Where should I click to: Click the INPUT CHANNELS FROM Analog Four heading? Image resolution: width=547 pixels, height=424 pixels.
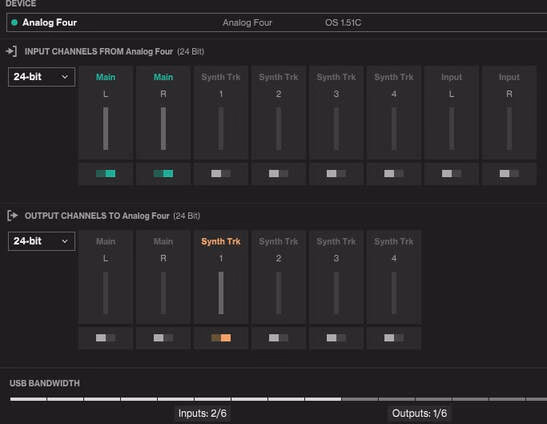[99, 52]
